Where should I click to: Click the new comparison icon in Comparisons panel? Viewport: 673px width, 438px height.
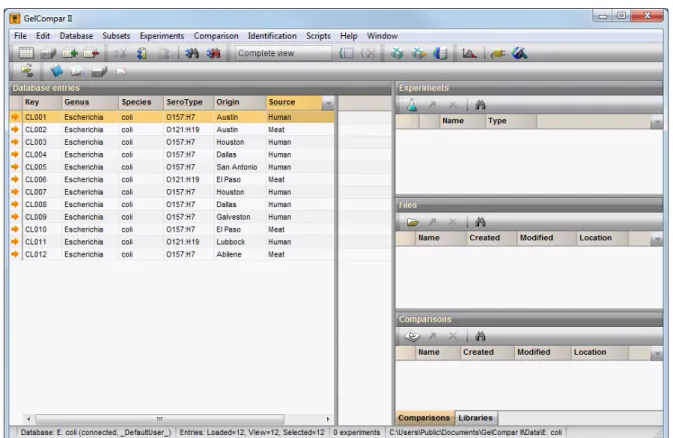[412, 336]
